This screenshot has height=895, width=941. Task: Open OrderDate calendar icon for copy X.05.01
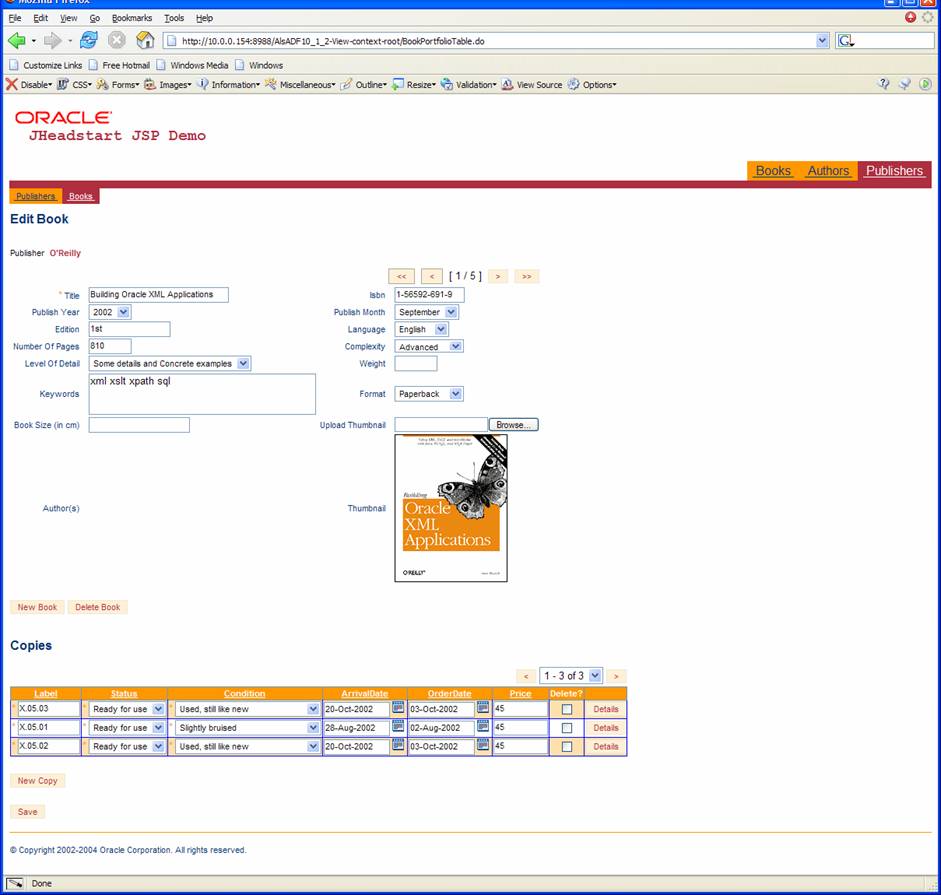coord(483,728)
